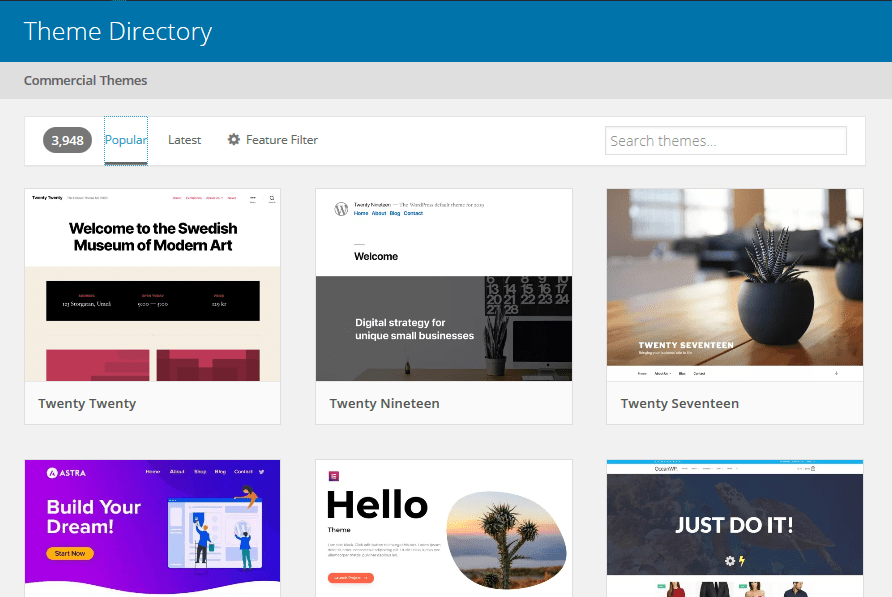Open the Astra theme preview image
892x597 pixels.
(x=152, y=528)
